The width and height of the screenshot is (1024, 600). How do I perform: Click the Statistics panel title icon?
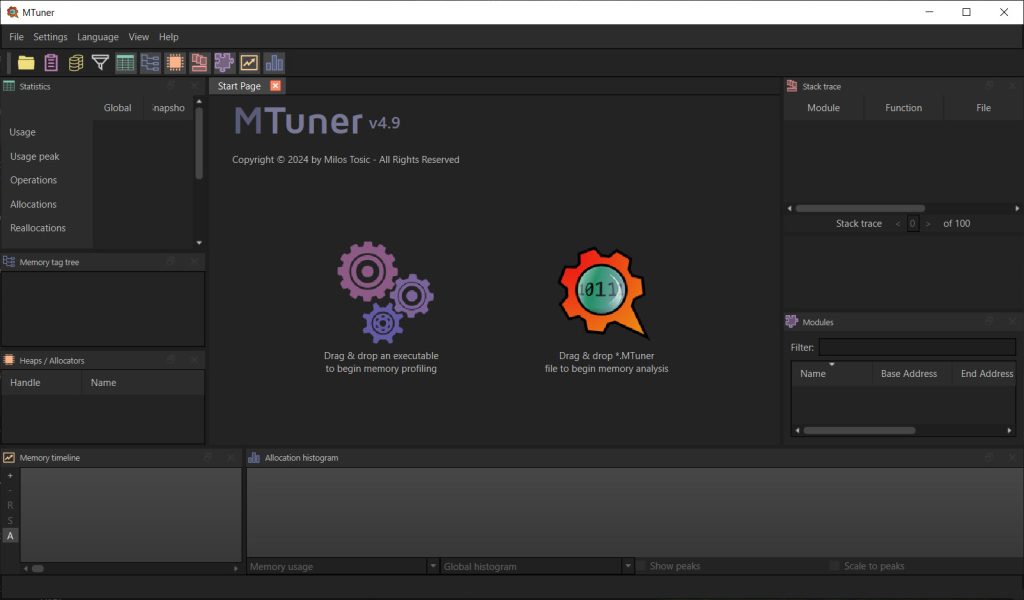(x=9, y=86)
